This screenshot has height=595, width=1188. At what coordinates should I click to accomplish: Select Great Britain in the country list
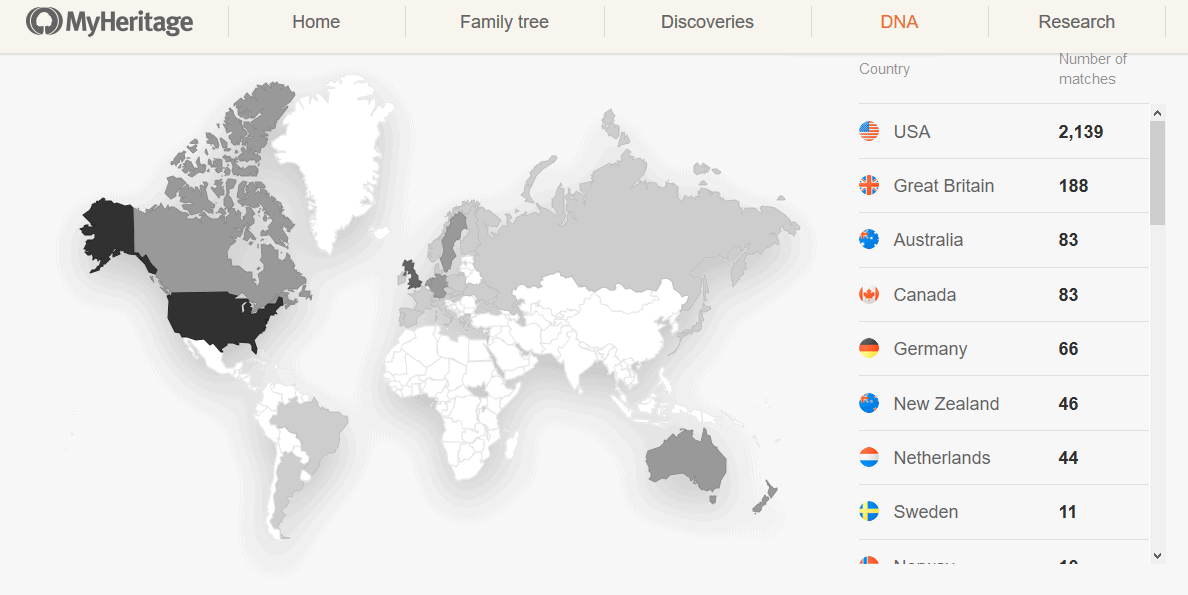[x=943, y=186]
